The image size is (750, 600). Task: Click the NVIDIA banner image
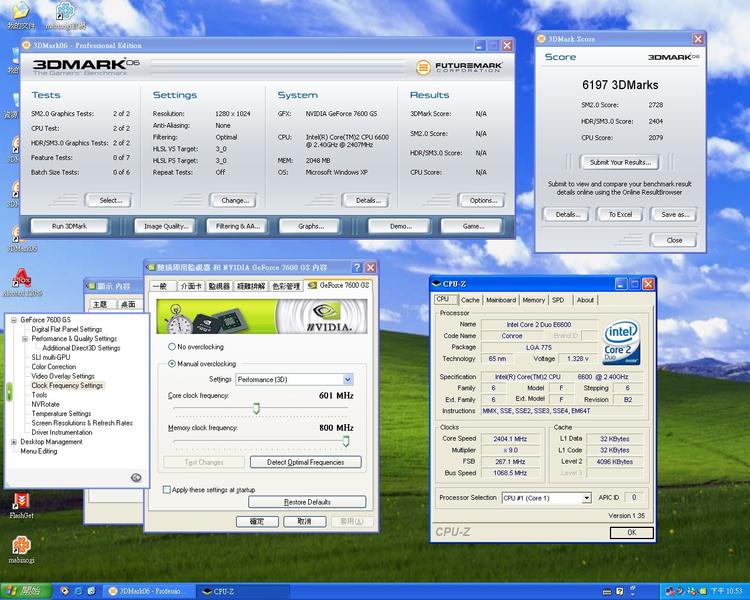(262, 316)
